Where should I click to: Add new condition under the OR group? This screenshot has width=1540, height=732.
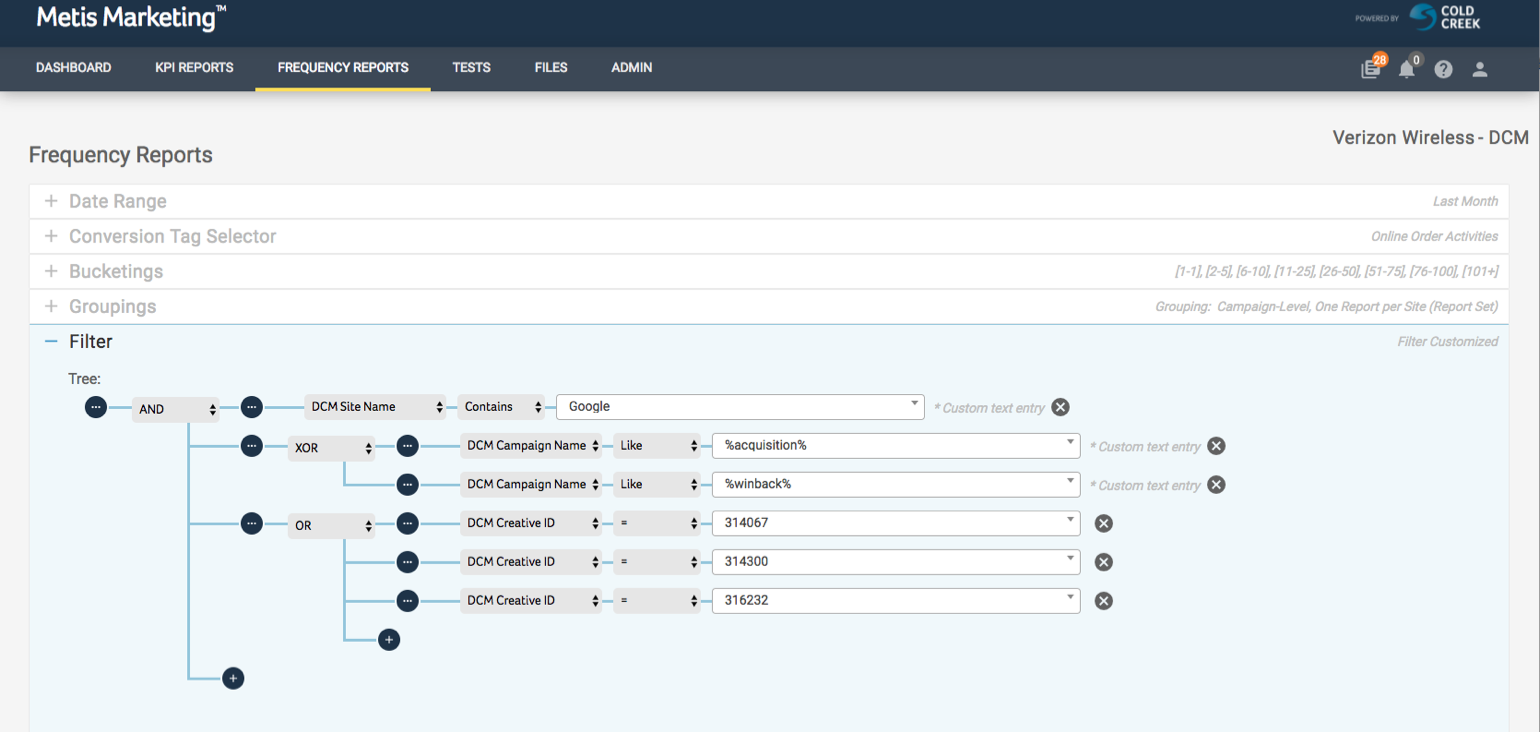click(x=389, y=640)
